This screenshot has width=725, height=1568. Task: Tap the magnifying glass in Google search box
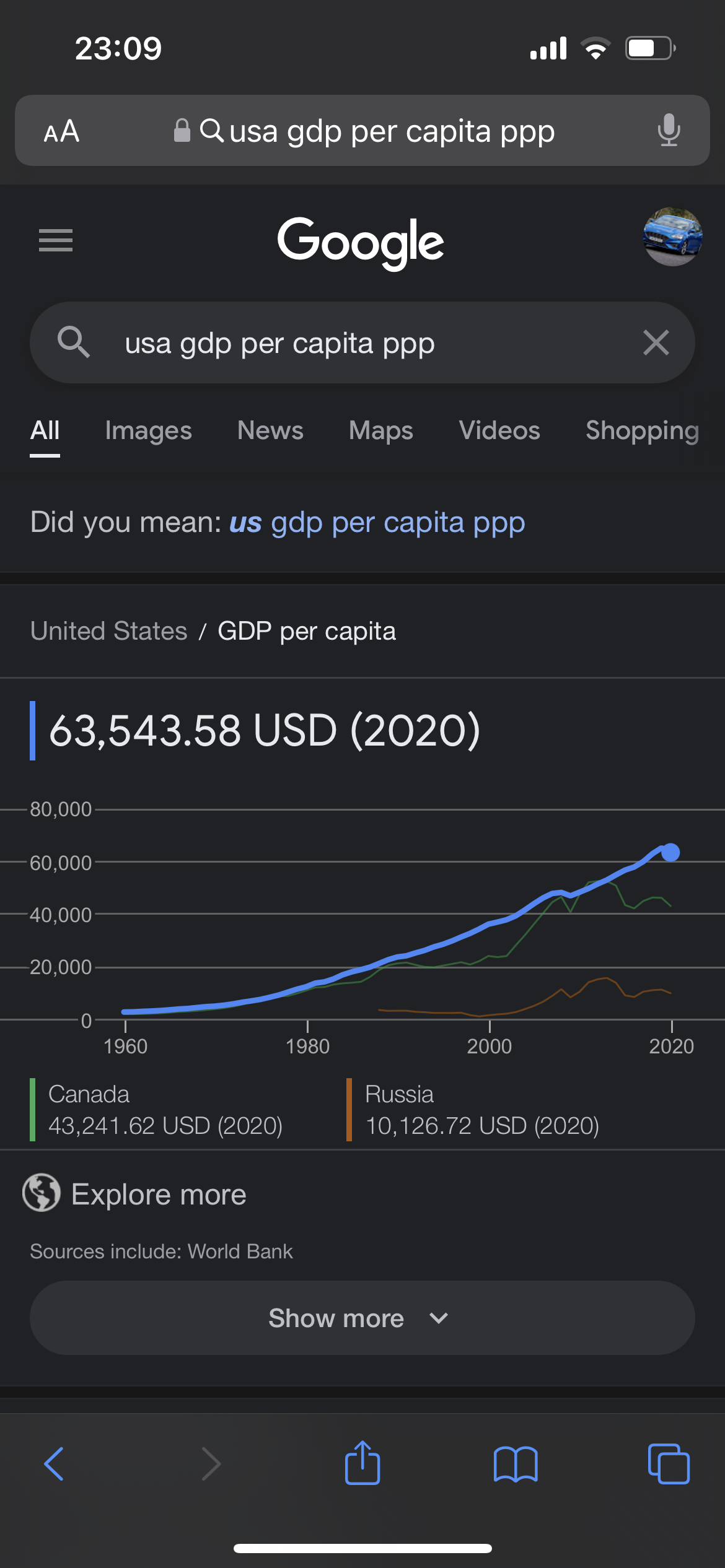coord(74,342)
